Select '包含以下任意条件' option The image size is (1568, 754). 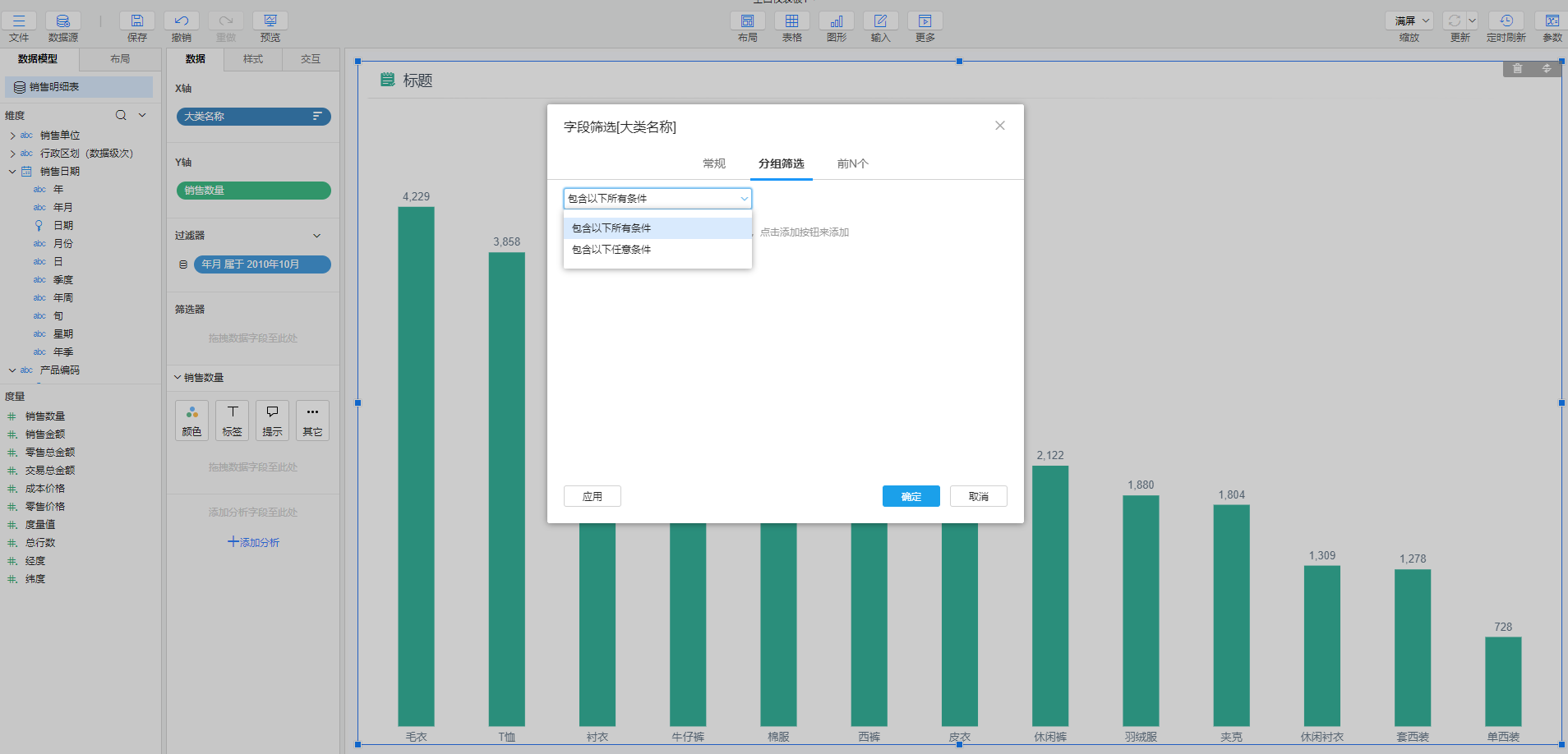(x=611, y=250)
